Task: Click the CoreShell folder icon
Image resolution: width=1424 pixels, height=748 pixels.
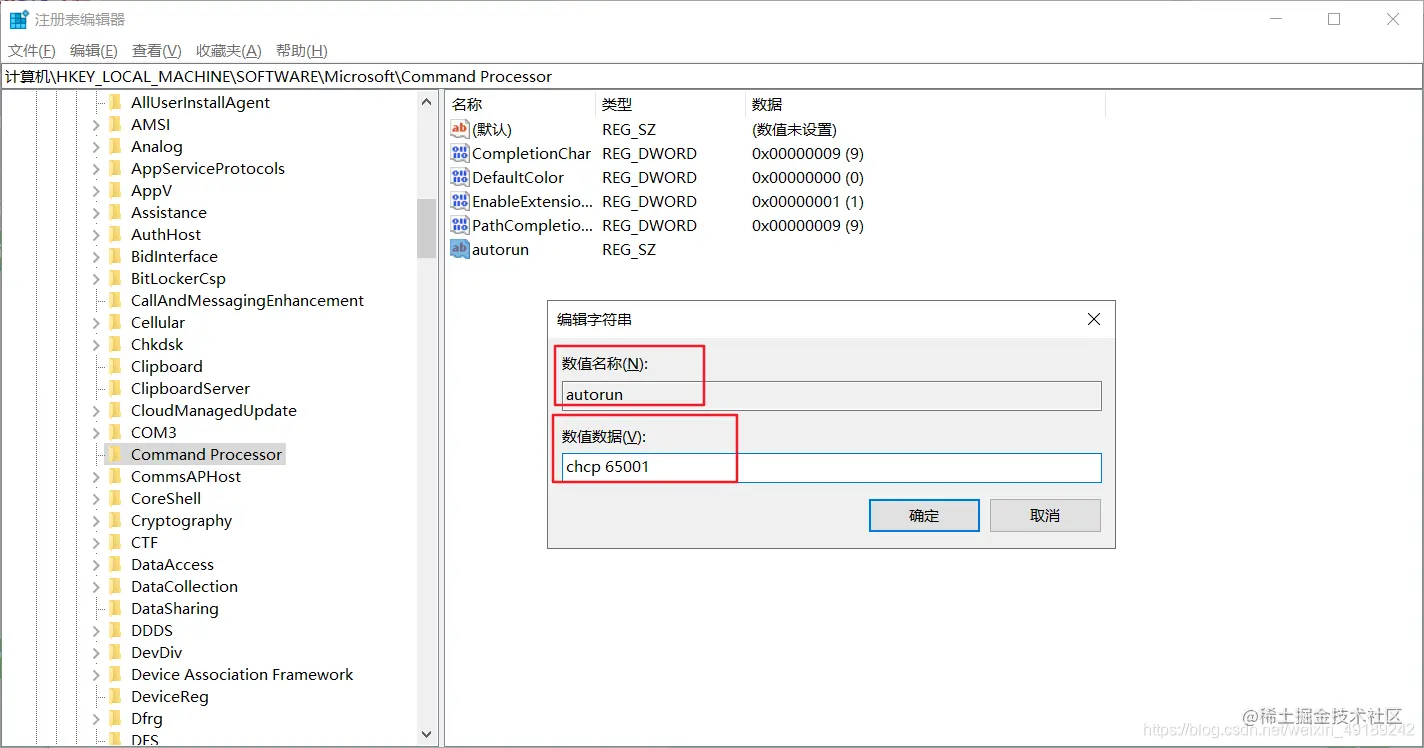Action: click(x=116, y=498)
